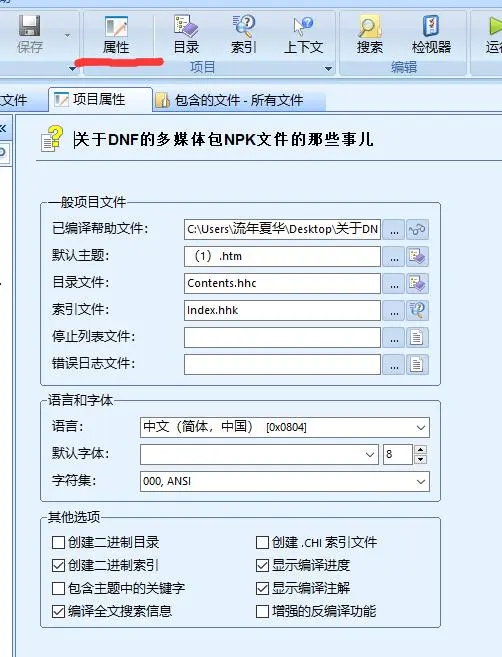
Task: Click the index icon beside 索引文件
Action: 417,310
